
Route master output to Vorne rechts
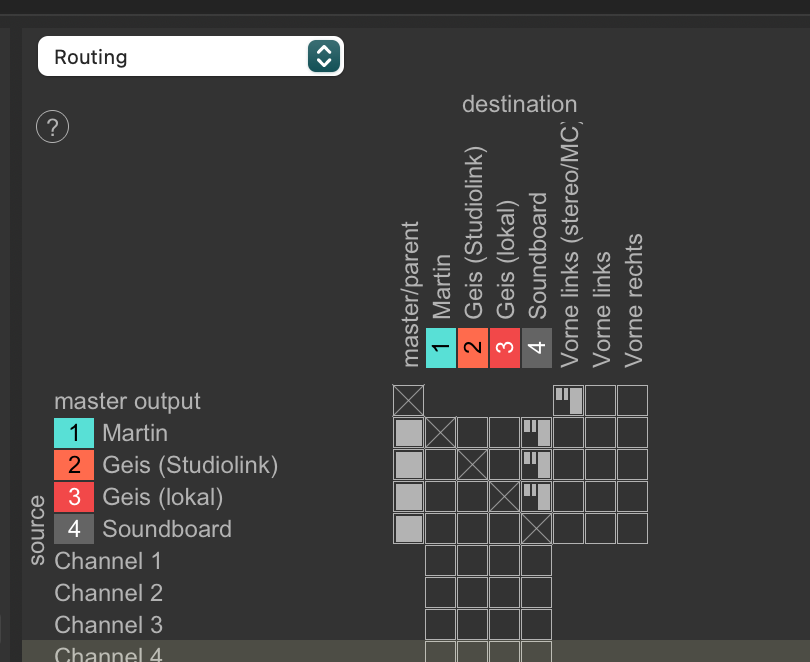pos(632,401)
